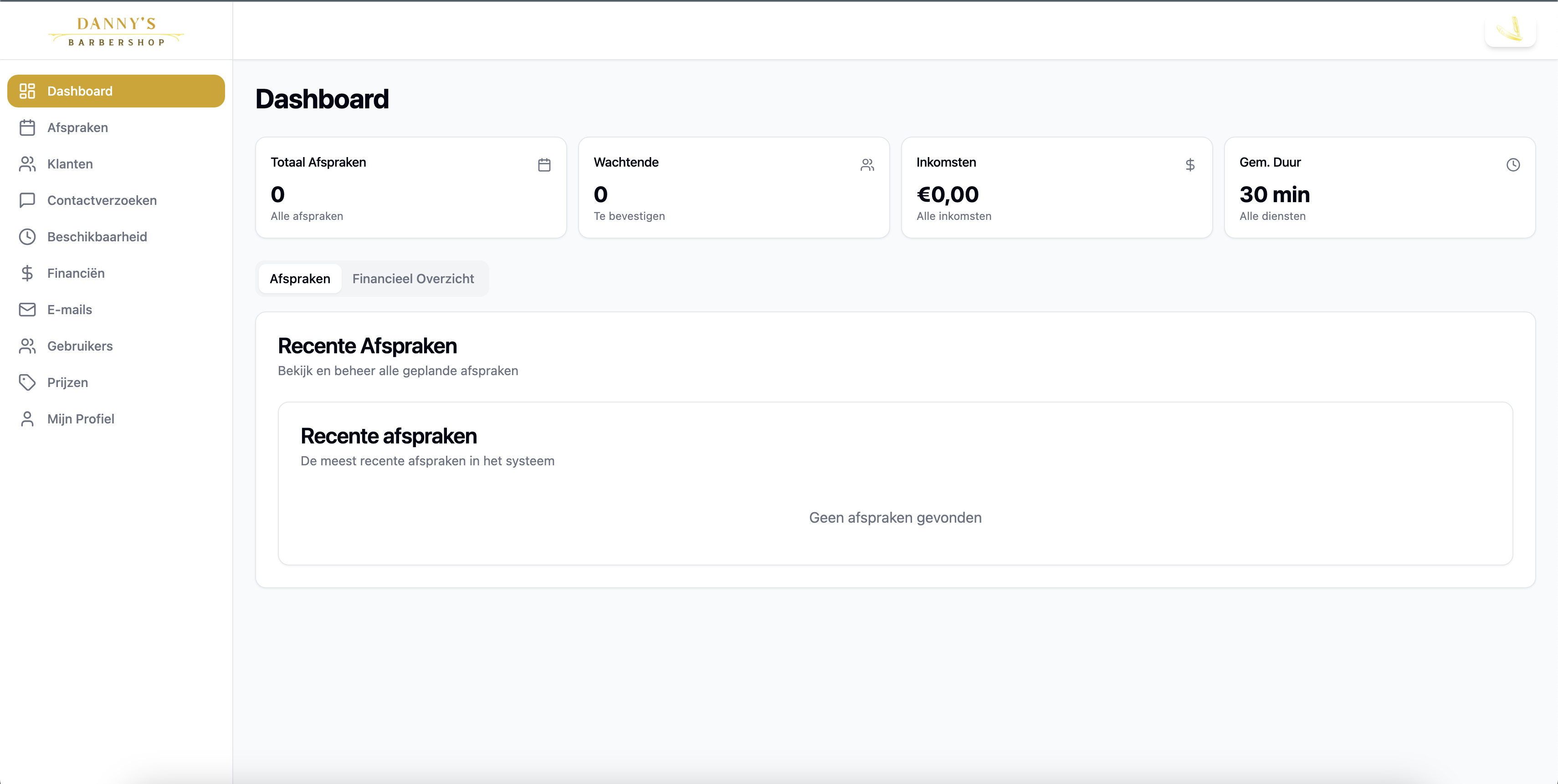Switch to the Financieel Overzicht tab
Image resolution: width=1558 pixels, height=784 pixels.
pos(413,279)
